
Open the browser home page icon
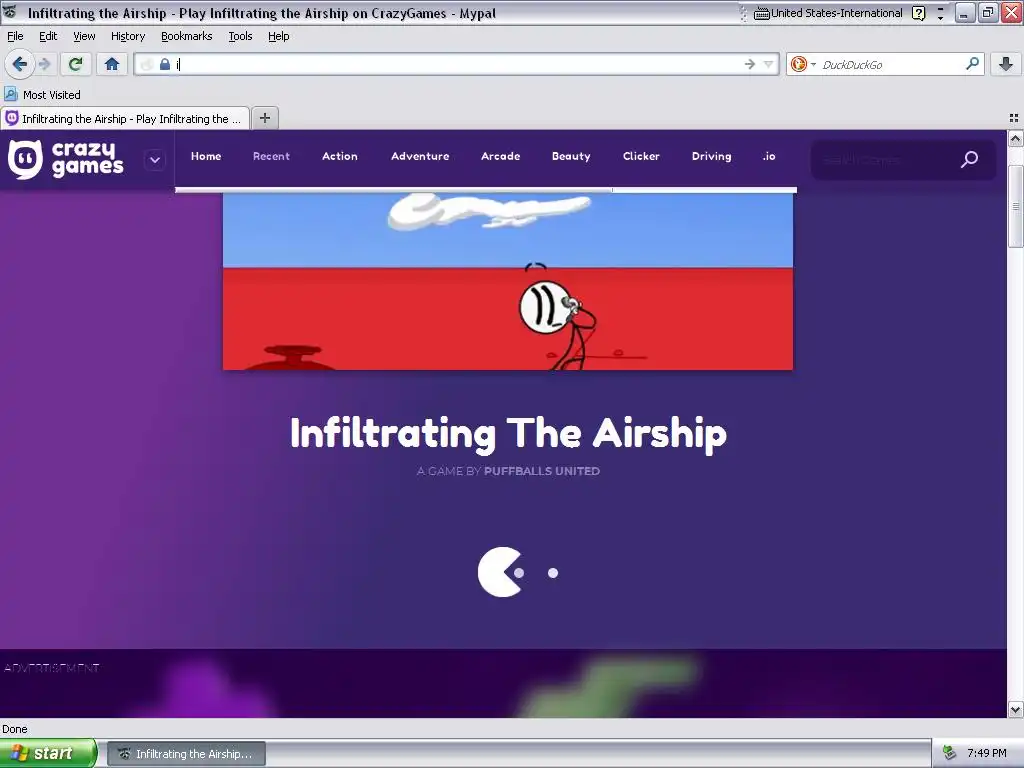click(x=112, y=64)
